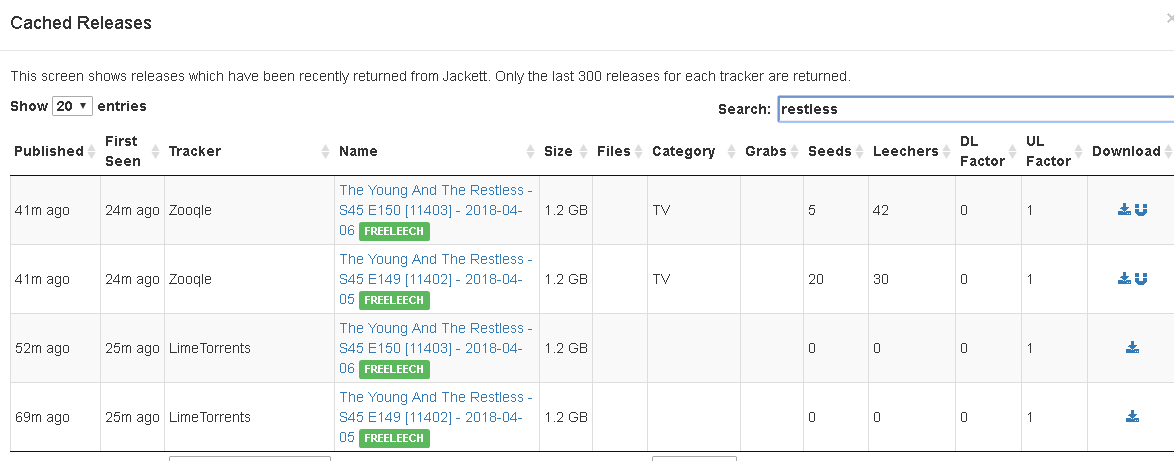
Task: Download torrent file for LimeTorrents E149 release
Action: coord(1132,417)
